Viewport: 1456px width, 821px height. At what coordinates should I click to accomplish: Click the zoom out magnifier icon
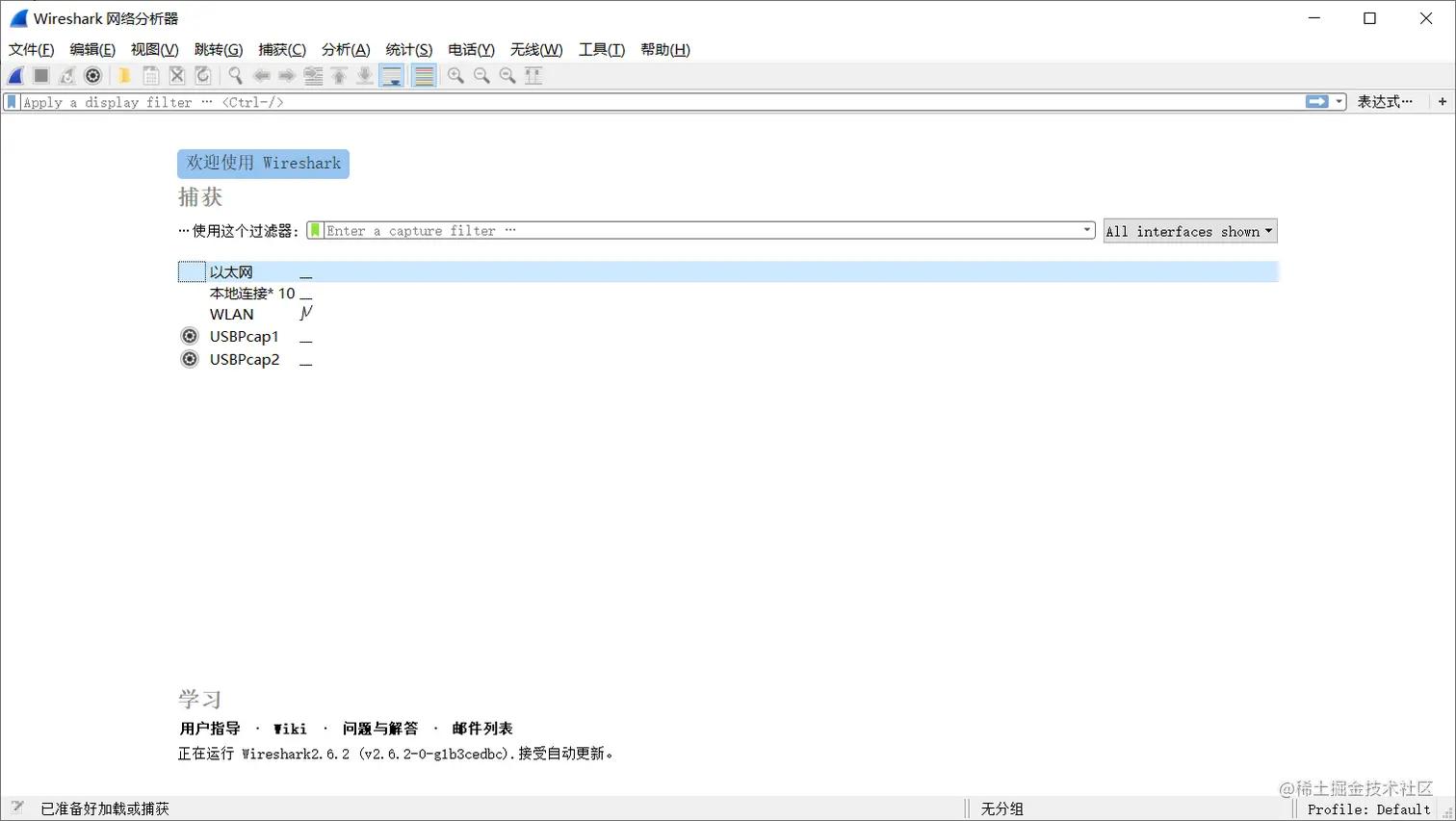tap(481, 76)
